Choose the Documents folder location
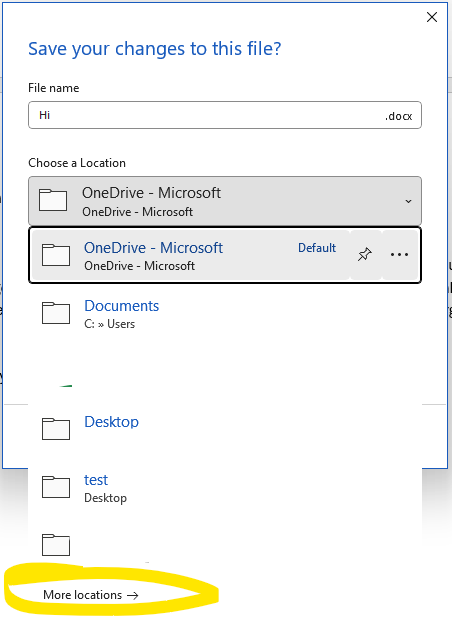452x617 pixels. coord(225,314)
